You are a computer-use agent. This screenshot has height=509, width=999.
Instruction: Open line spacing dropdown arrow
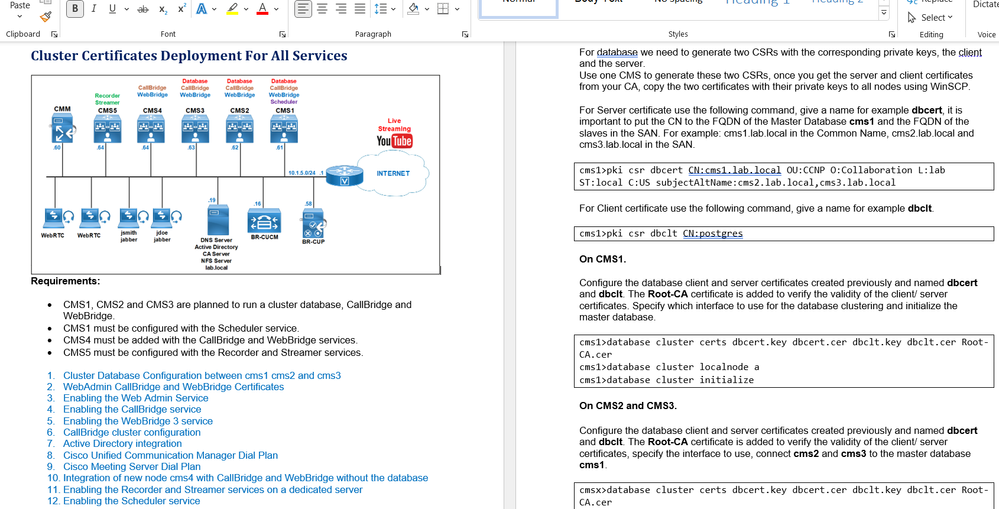pos(393,9)
